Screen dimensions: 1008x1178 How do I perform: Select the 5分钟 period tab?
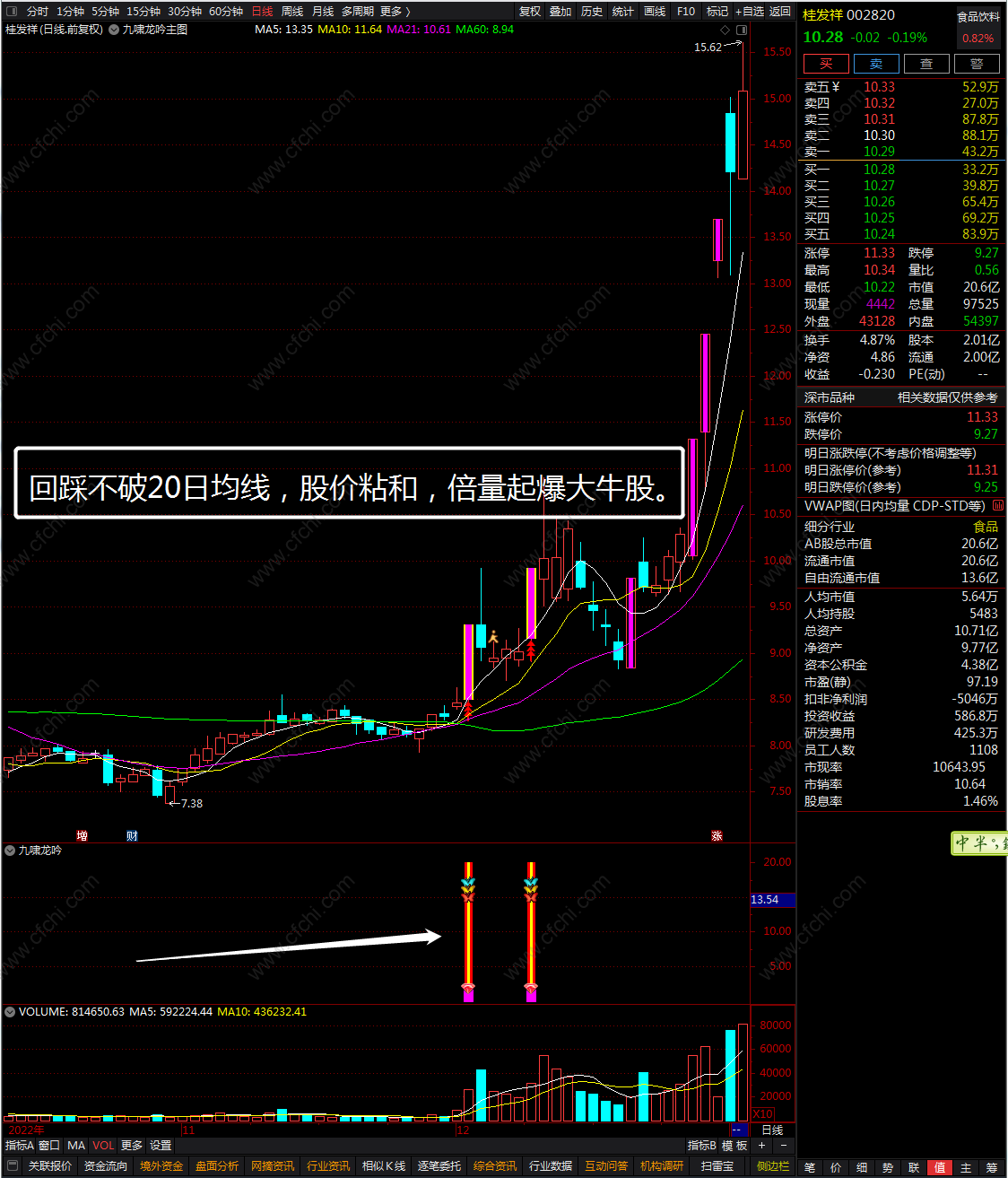point(105,12)
